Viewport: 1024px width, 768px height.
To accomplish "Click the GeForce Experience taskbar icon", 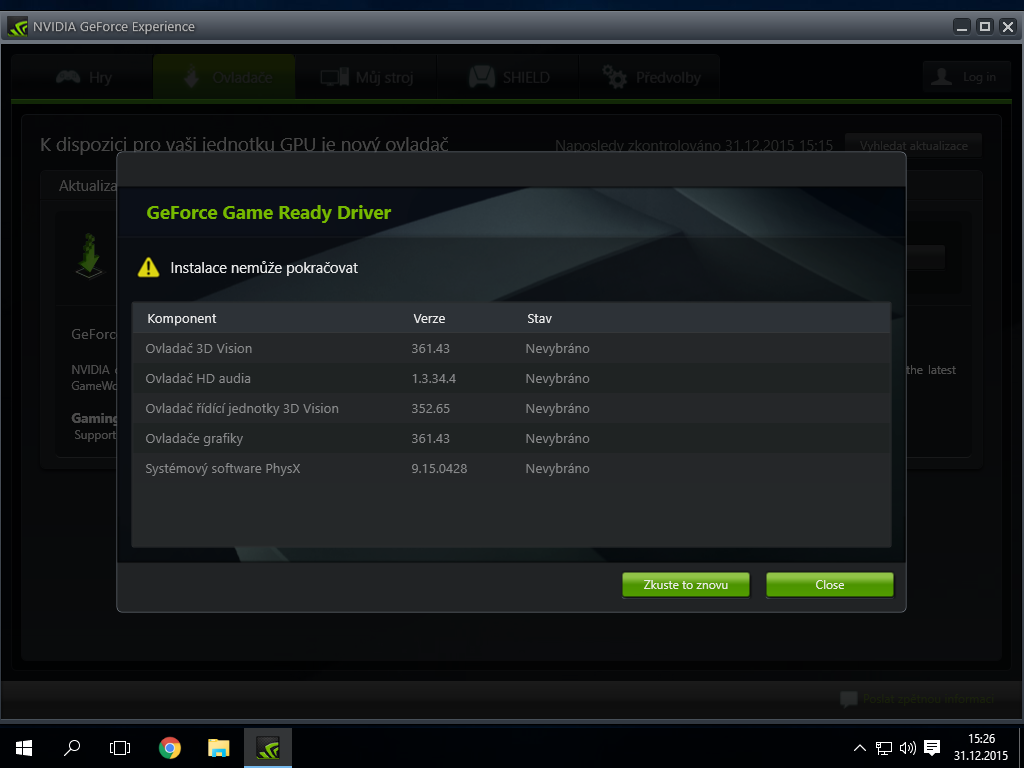I will tap(268, 748).
